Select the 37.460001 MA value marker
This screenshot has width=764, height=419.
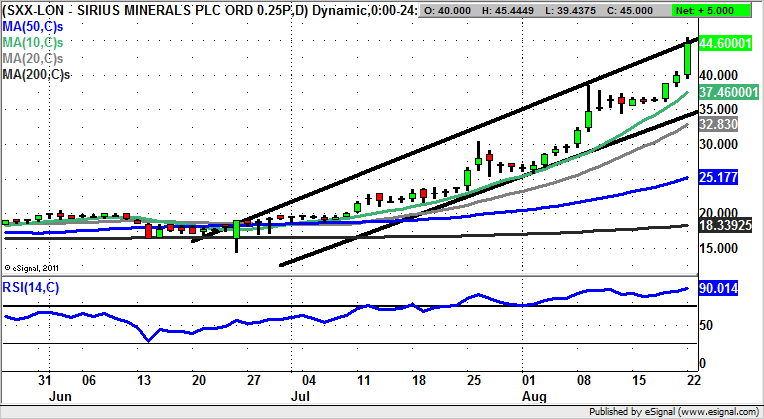(725, 90)
